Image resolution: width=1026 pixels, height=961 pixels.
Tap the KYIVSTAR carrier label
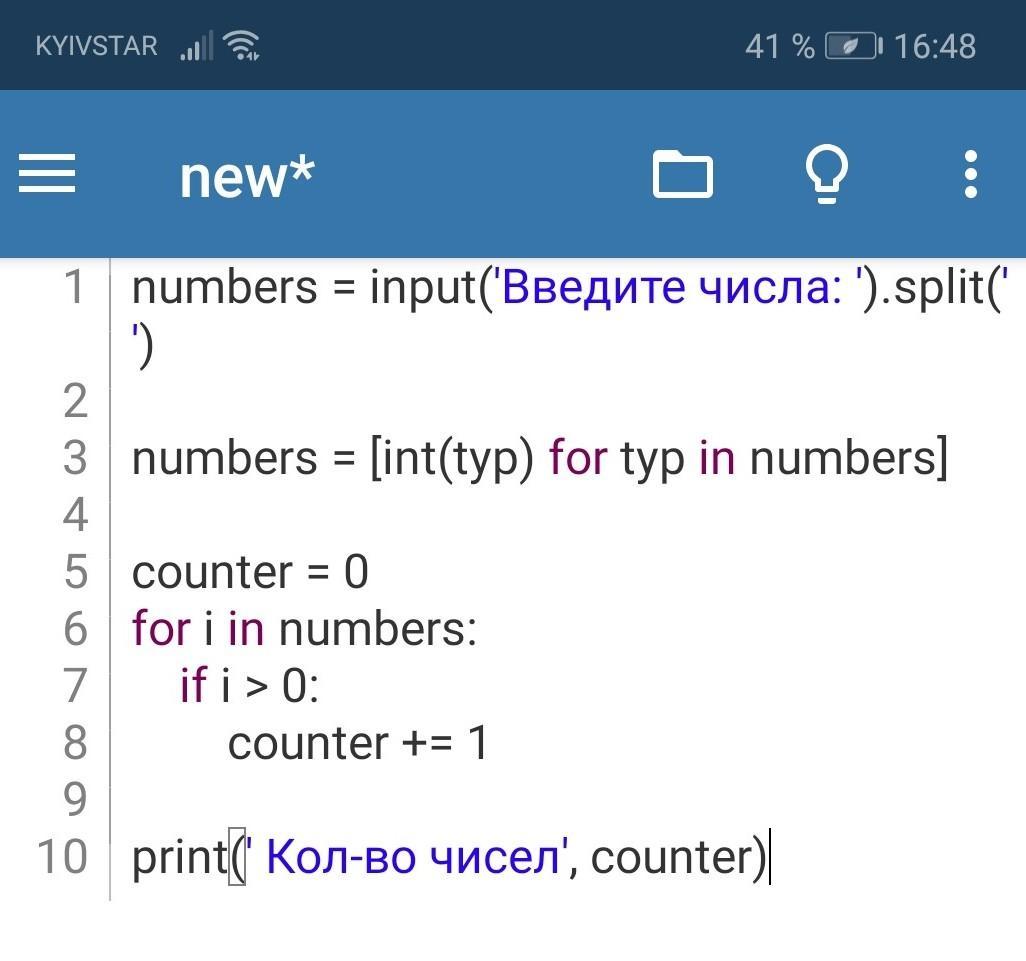(x=96, y=46)
